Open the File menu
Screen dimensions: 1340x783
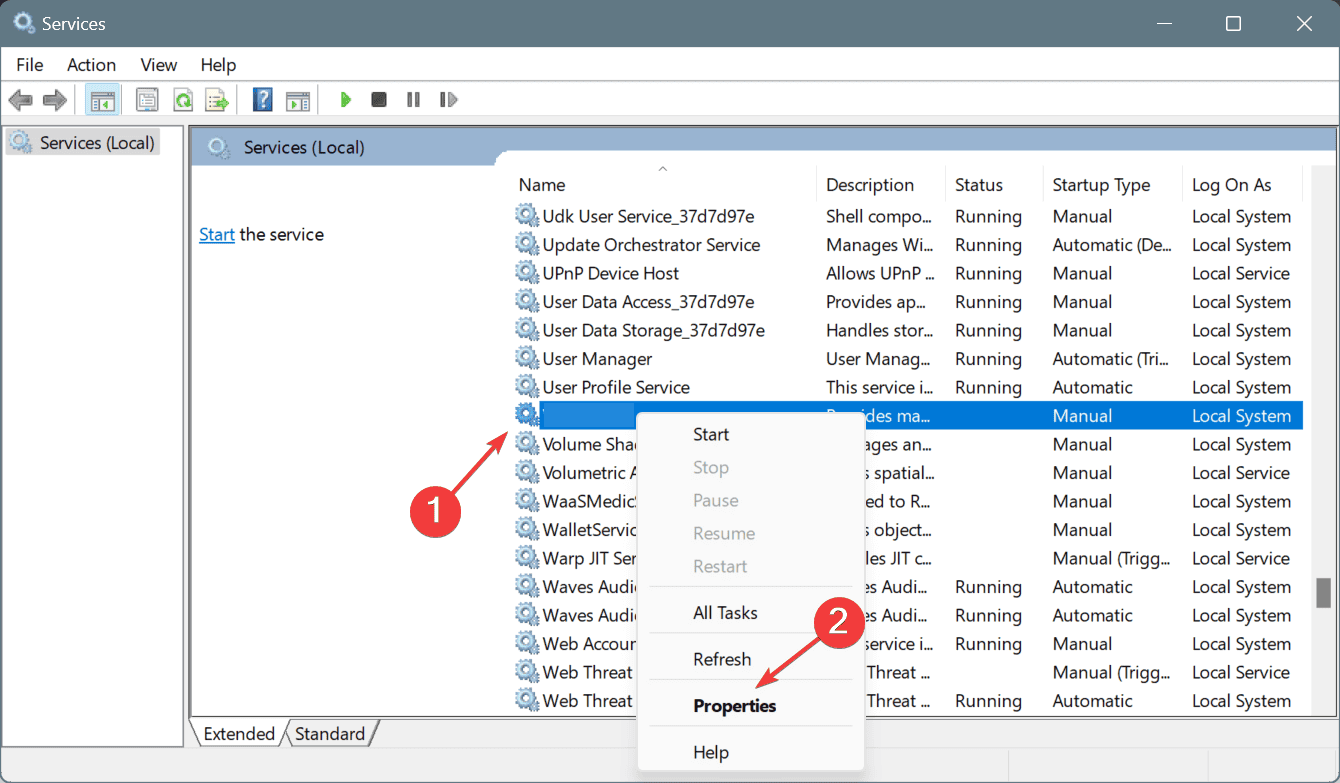point(30,64)
